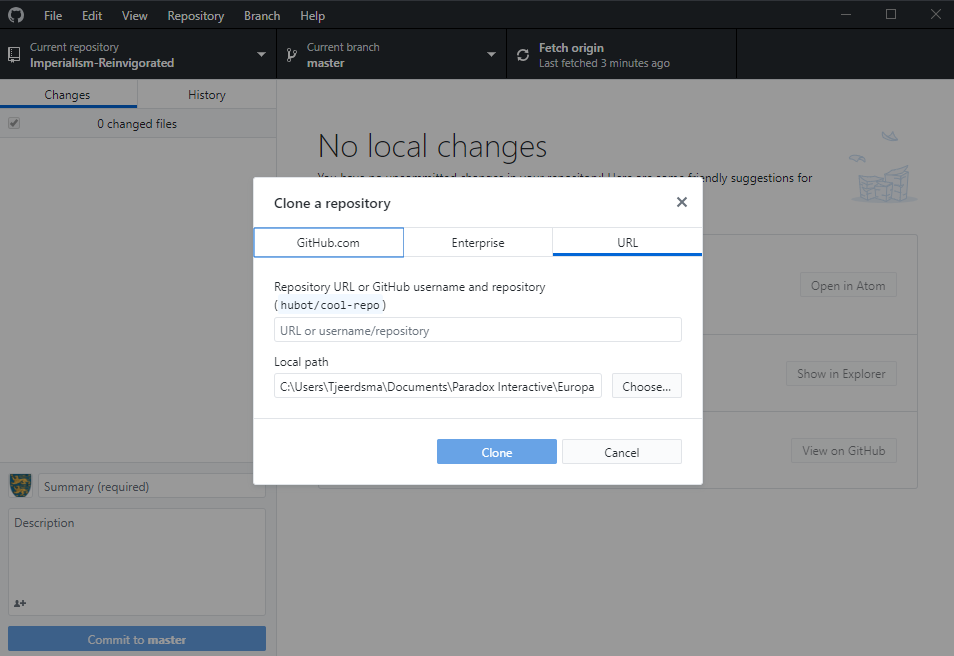Click the add co-authors icon
This screenshot has height=656, width=954.
point(20,603)
